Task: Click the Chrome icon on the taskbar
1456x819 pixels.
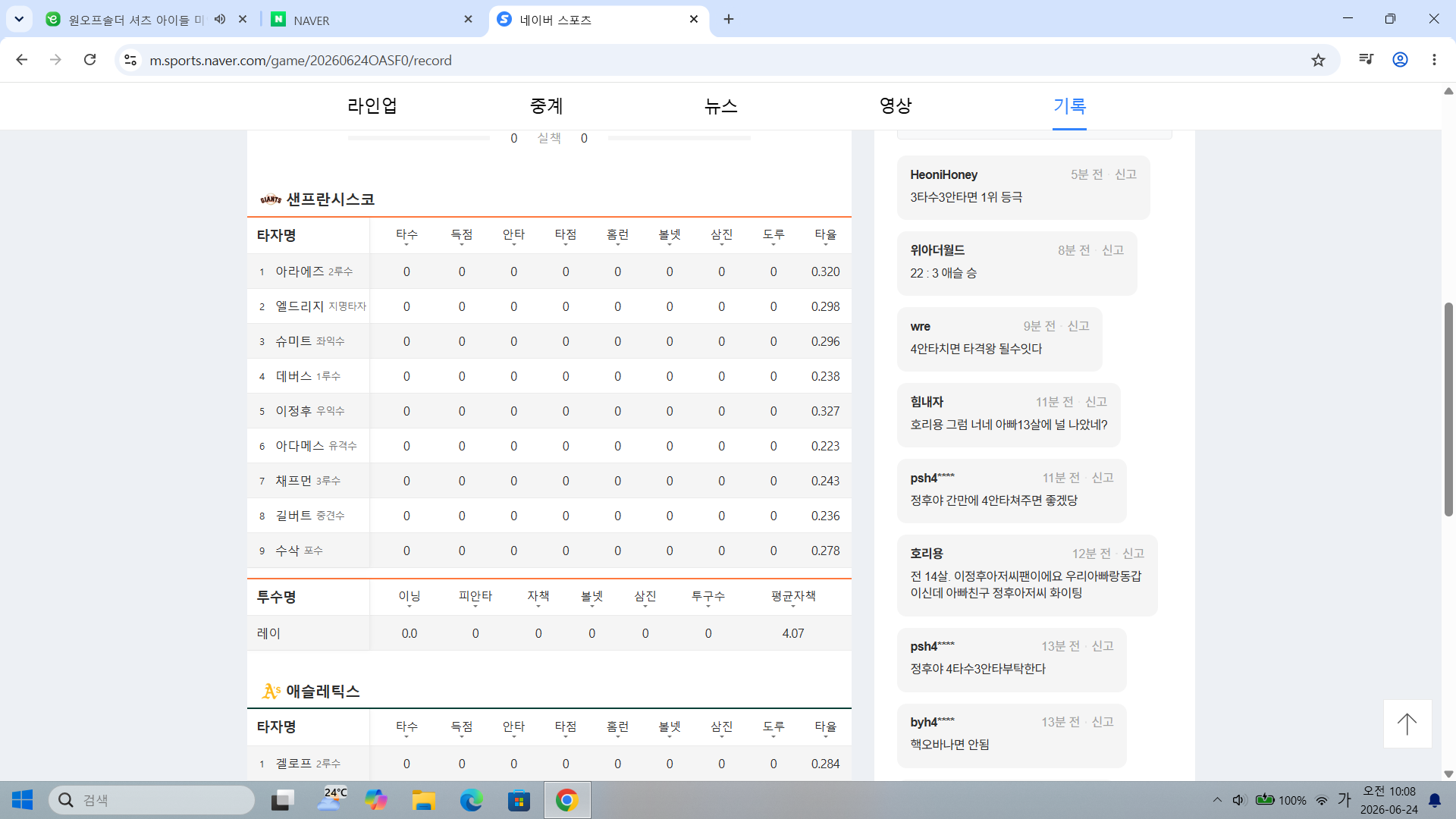Action: tap(566, 800)
